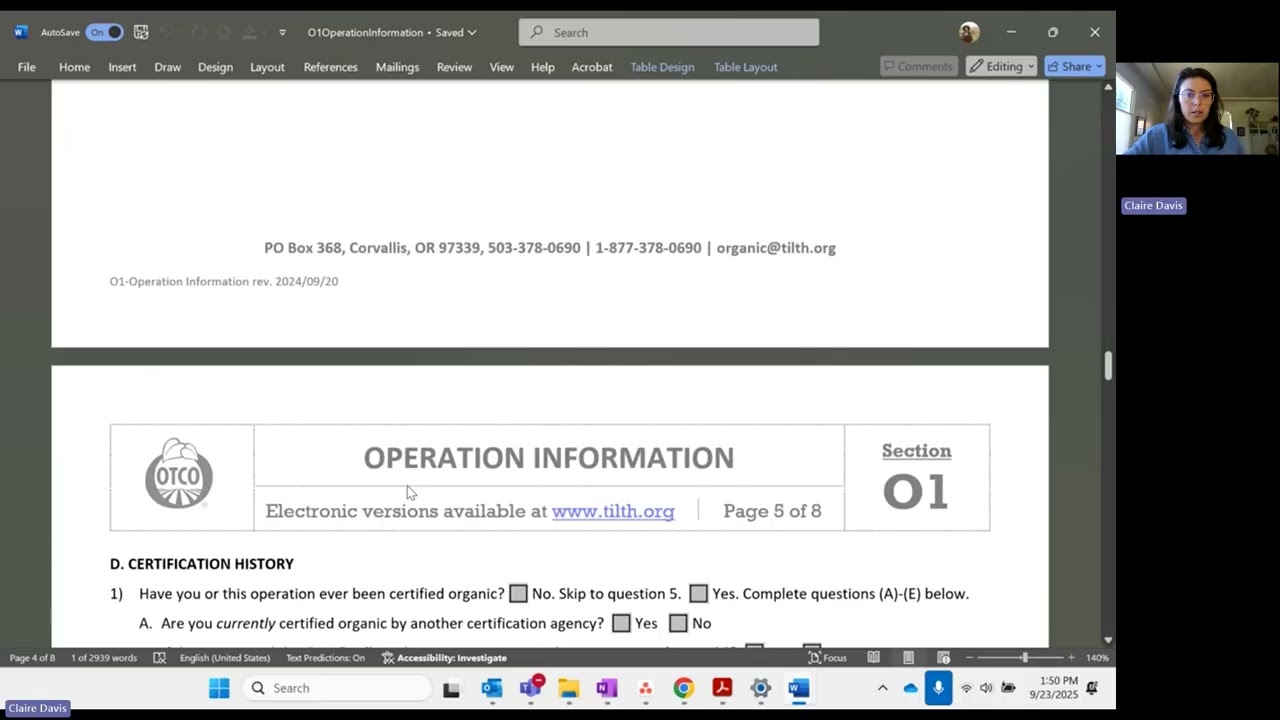Image resolution: width=1280 pixels, height=720 pixels.
Task: Open OneNote from the taskbar
Action: [607, 688]
